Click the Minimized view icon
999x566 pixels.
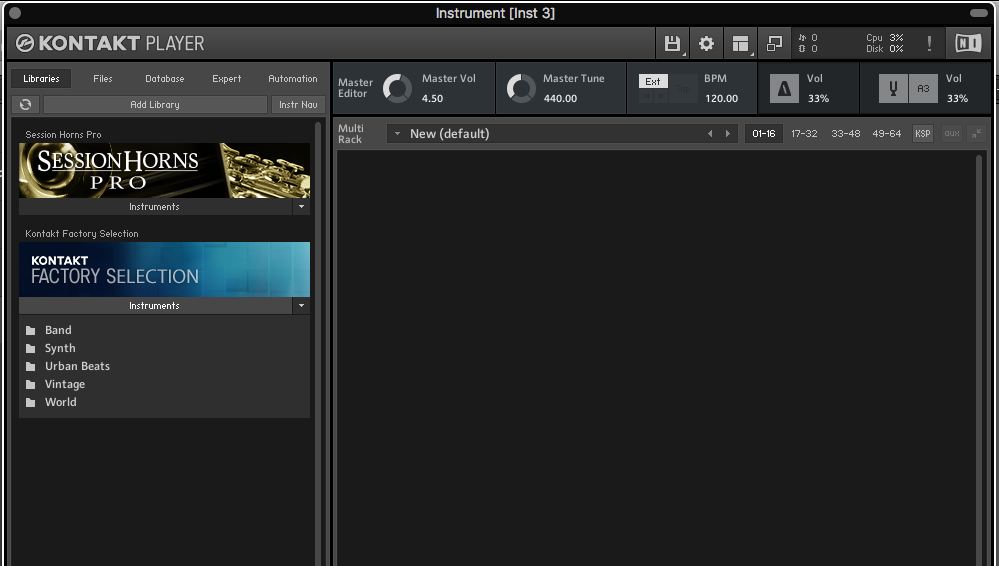pyautogui.click(x=774, y=43)
